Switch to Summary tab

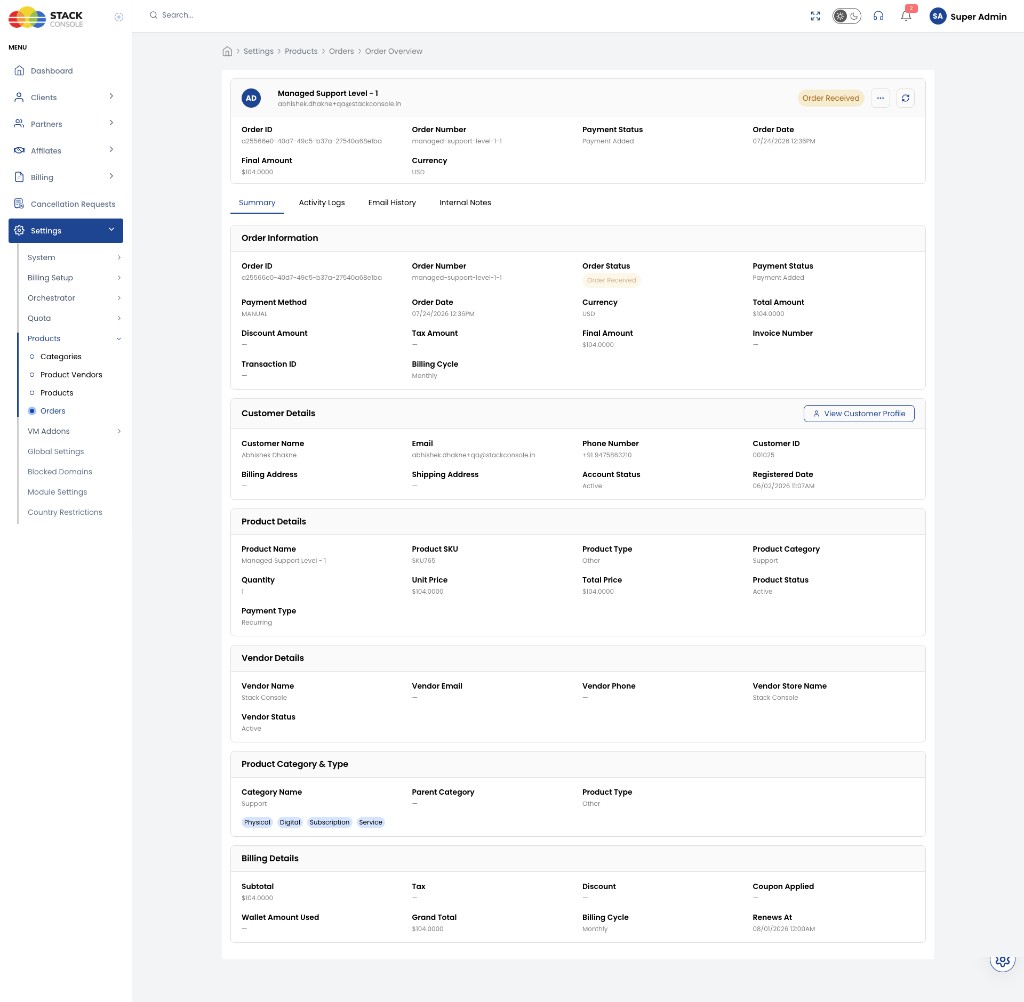pos(257,202)
